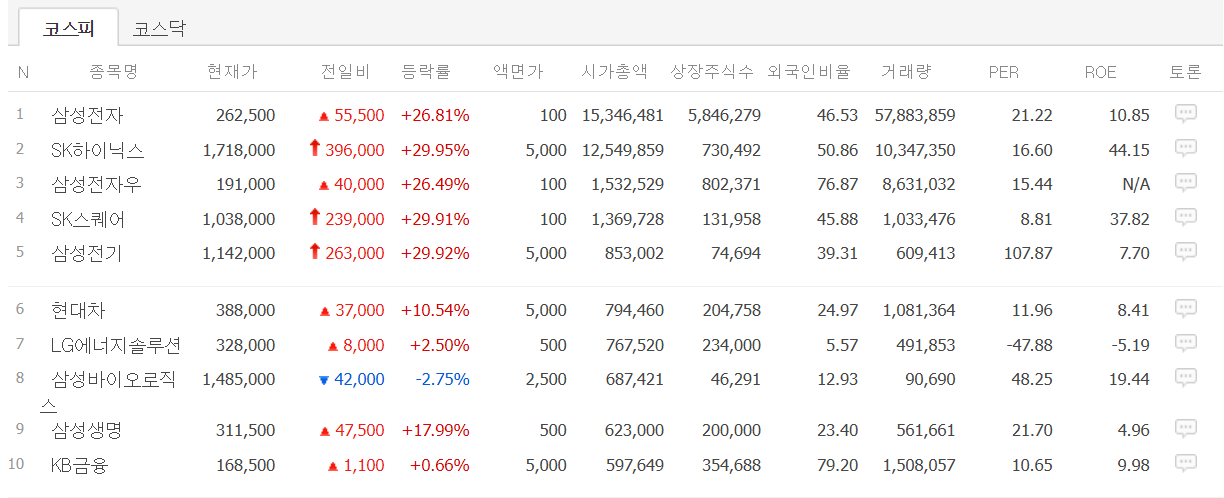
Task: Select SK하이닉스 ROE value 44.15
Action: pos(1129,150)
